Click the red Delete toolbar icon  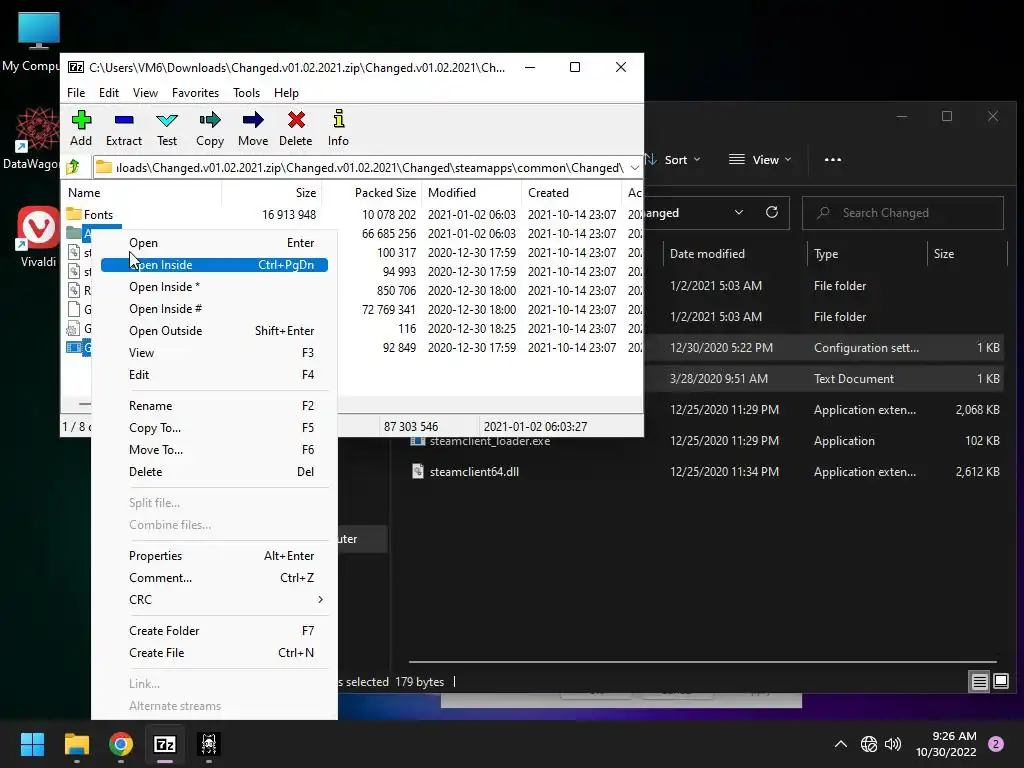tap(296, 128)
